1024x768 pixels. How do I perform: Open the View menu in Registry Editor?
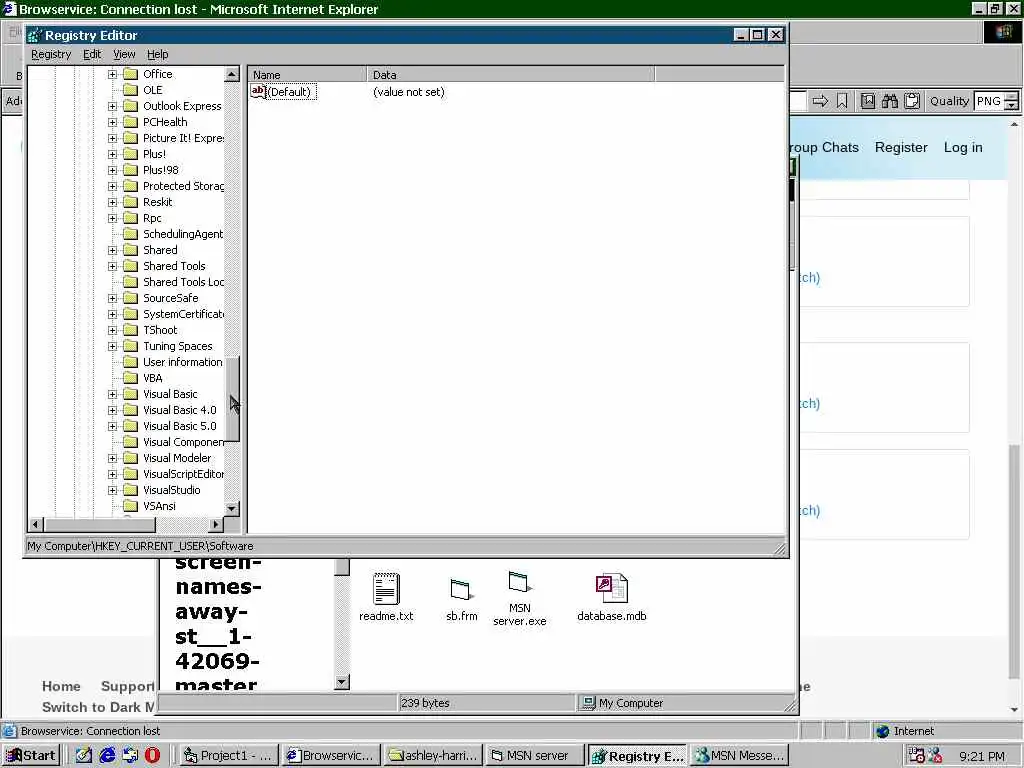[124, 54]
